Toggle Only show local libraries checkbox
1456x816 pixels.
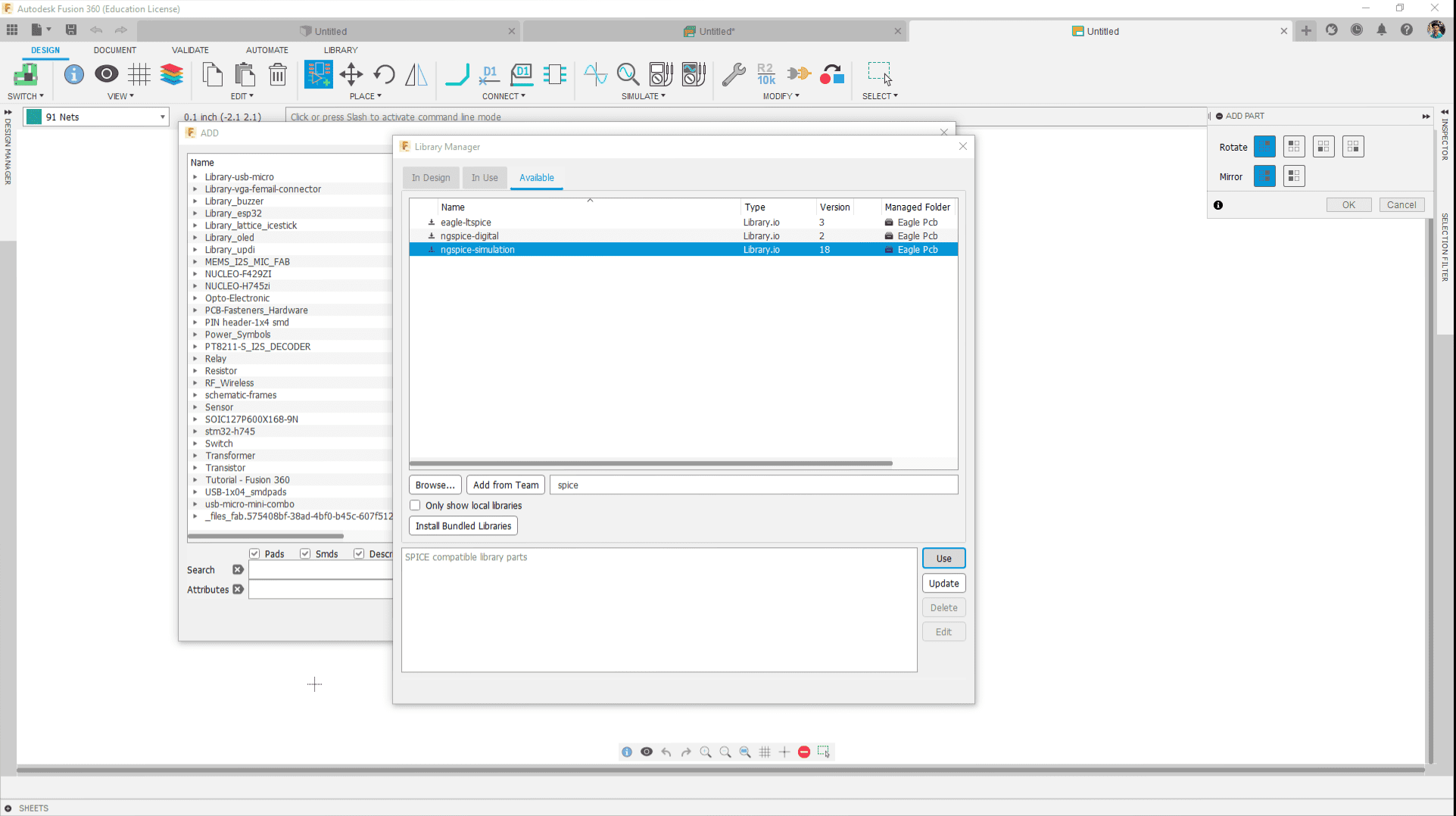coord(415,505)
